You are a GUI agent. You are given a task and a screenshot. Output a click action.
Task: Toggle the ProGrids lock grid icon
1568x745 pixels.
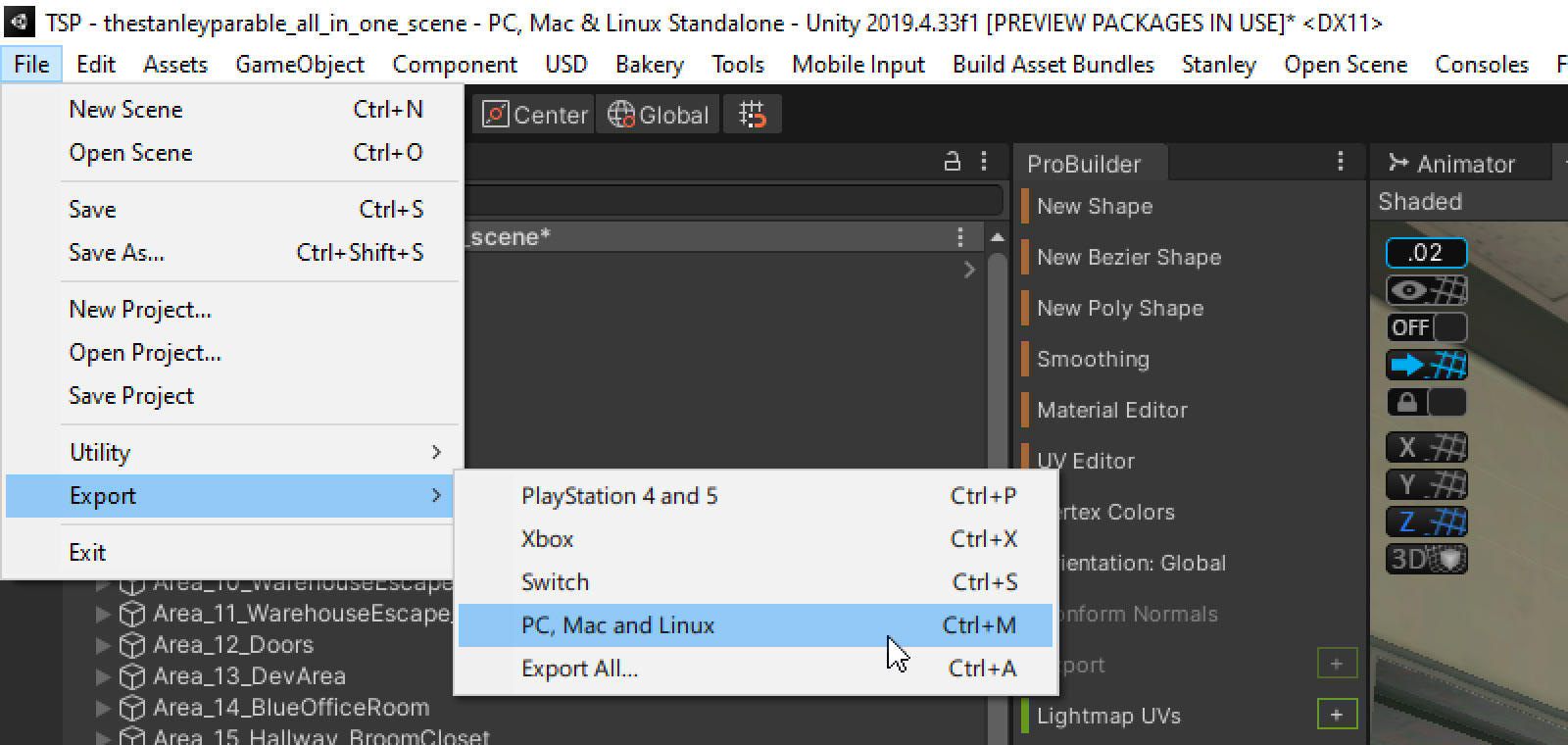(1426, 402)
